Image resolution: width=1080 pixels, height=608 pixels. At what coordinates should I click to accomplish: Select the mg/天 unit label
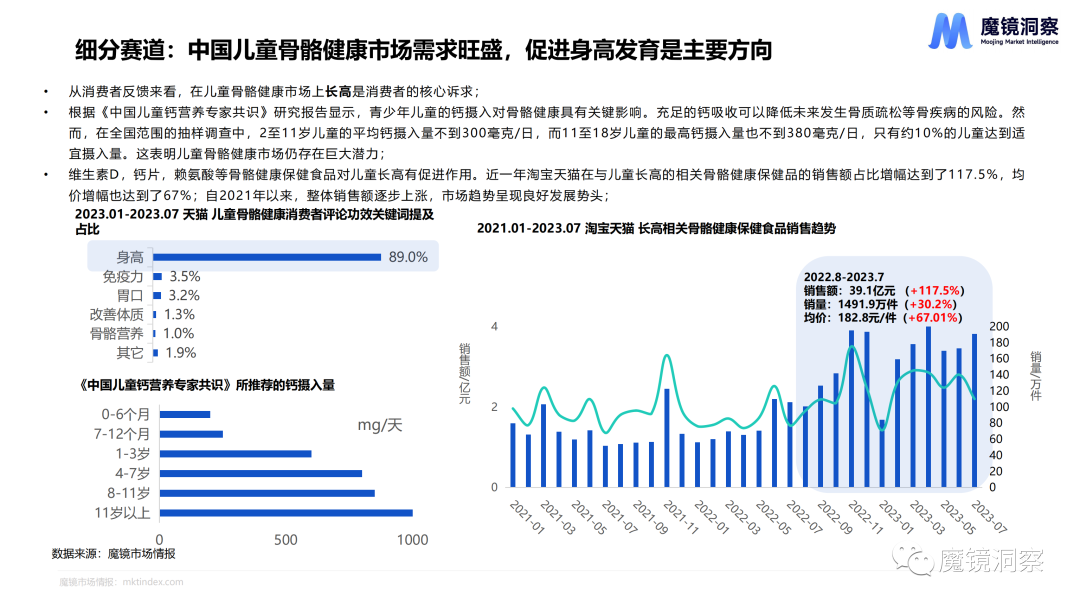[x=380, y=425]
